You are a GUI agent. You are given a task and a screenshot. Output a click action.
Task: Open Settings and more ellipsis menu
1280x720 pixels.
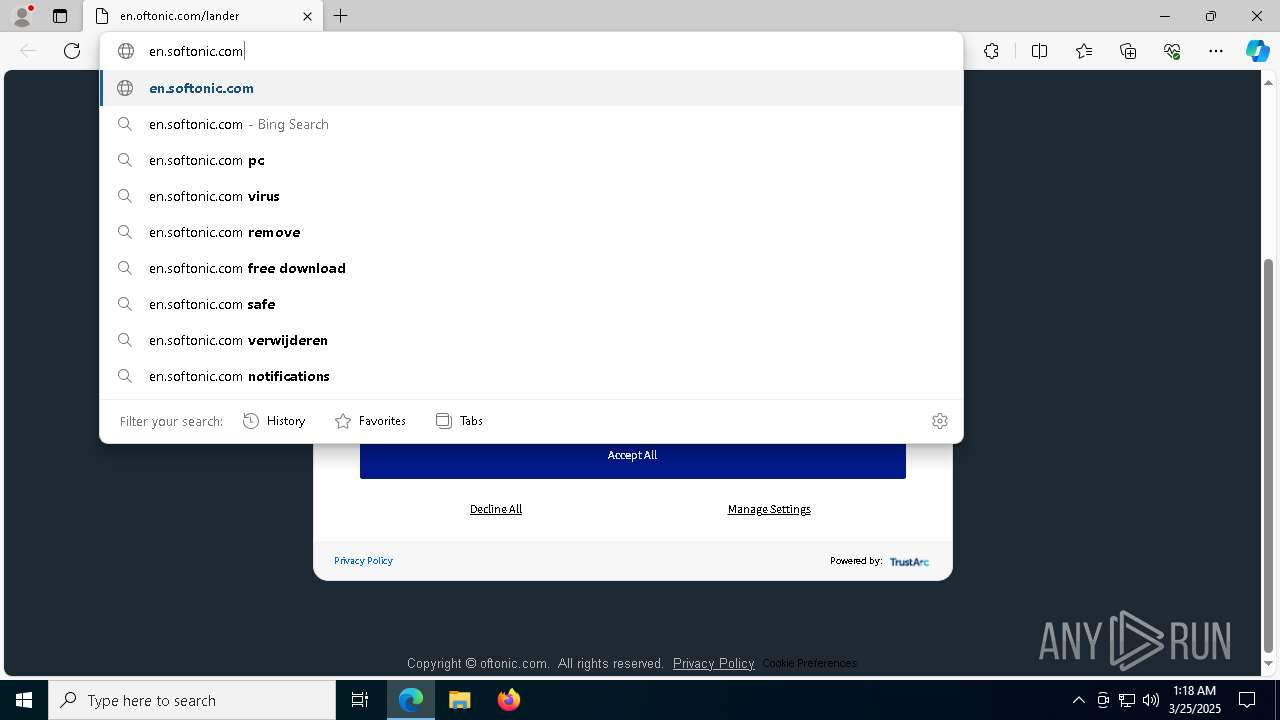click(1216, 51)
